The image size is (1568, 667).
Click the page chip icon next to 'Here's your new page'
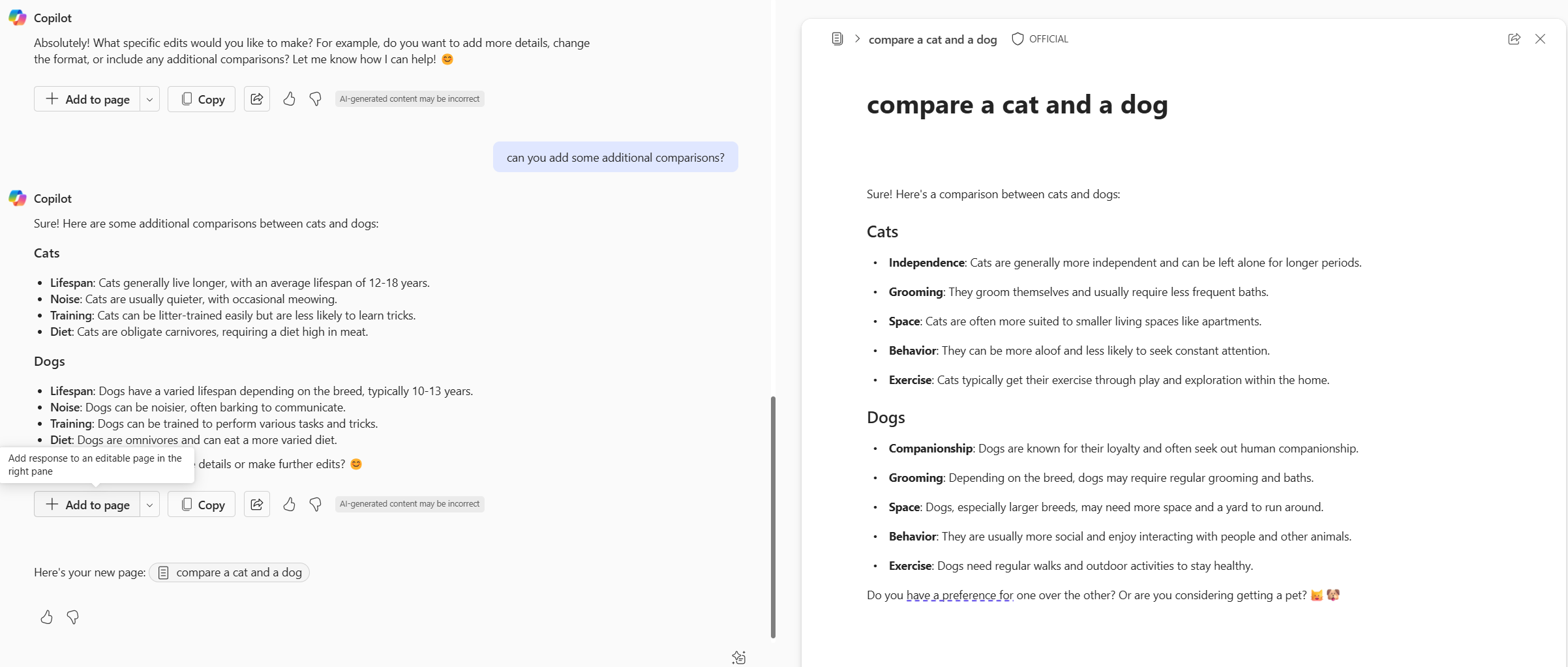point(163,572)
